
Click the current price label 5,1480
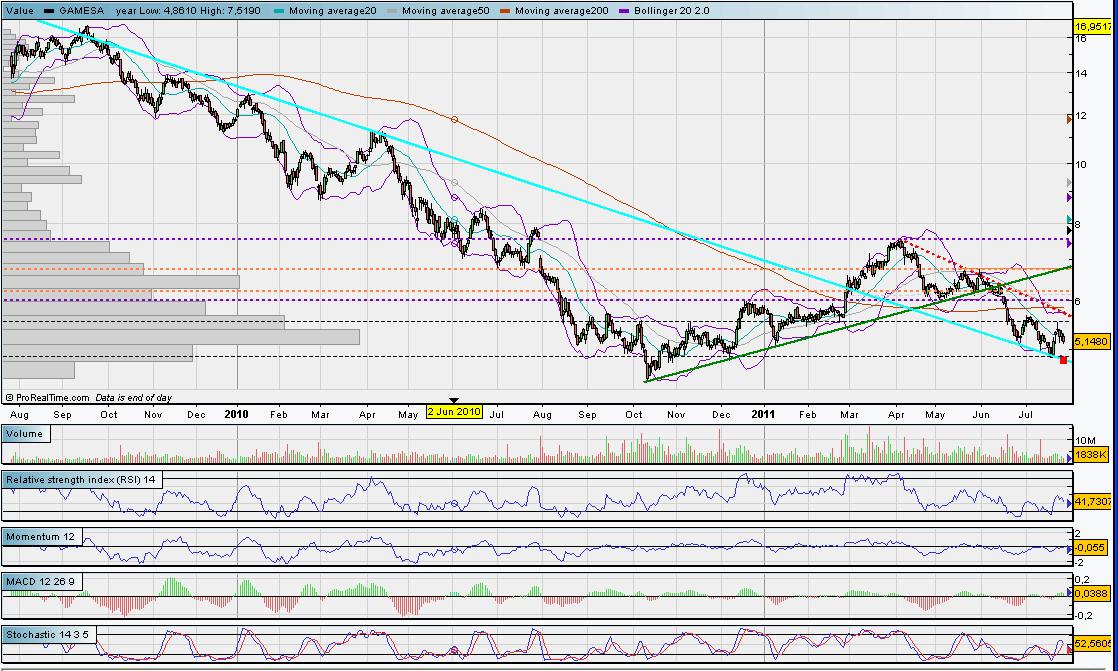pyautogui.click(x=1091, y=342)
